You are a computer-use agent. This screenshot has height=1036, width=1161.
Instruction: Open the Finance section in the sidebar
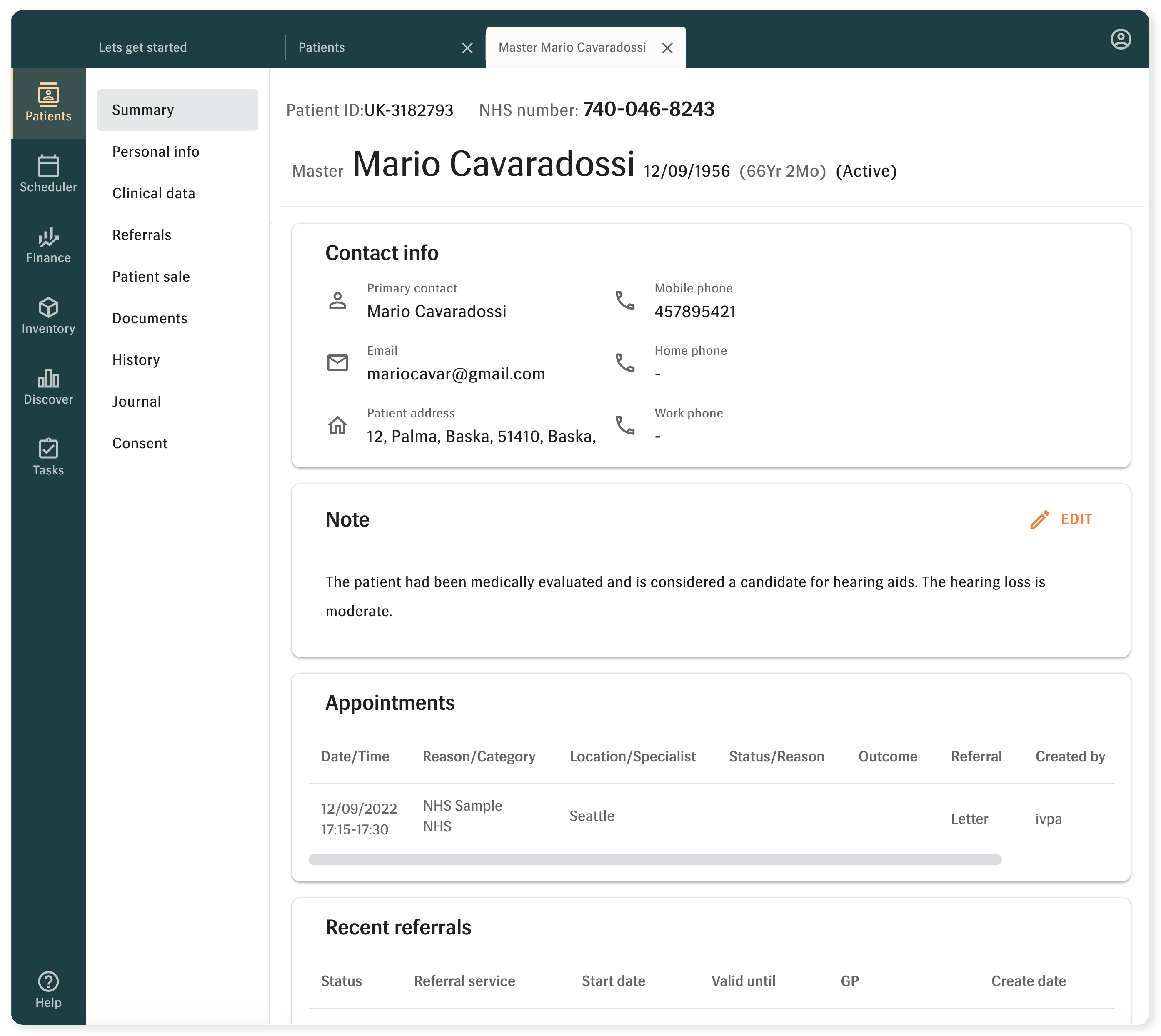point(48,245)
